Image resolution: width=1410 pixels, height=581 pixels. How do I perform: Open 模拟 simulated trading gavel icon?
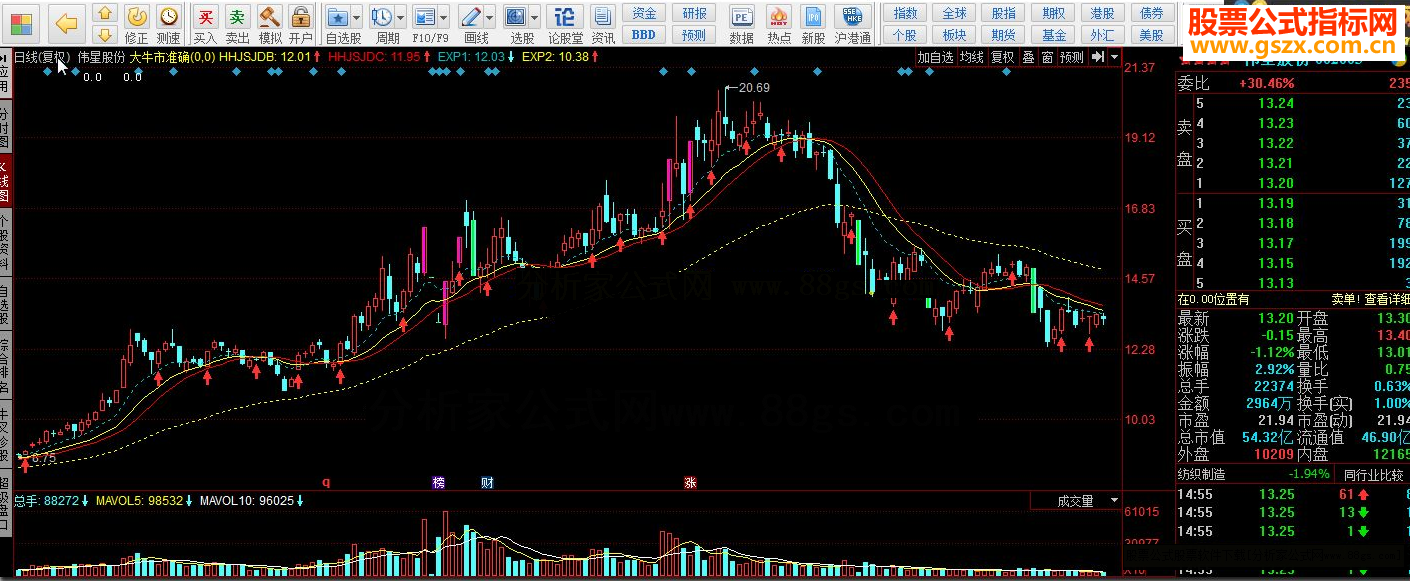pyautogui.click(x=269, y=24)
